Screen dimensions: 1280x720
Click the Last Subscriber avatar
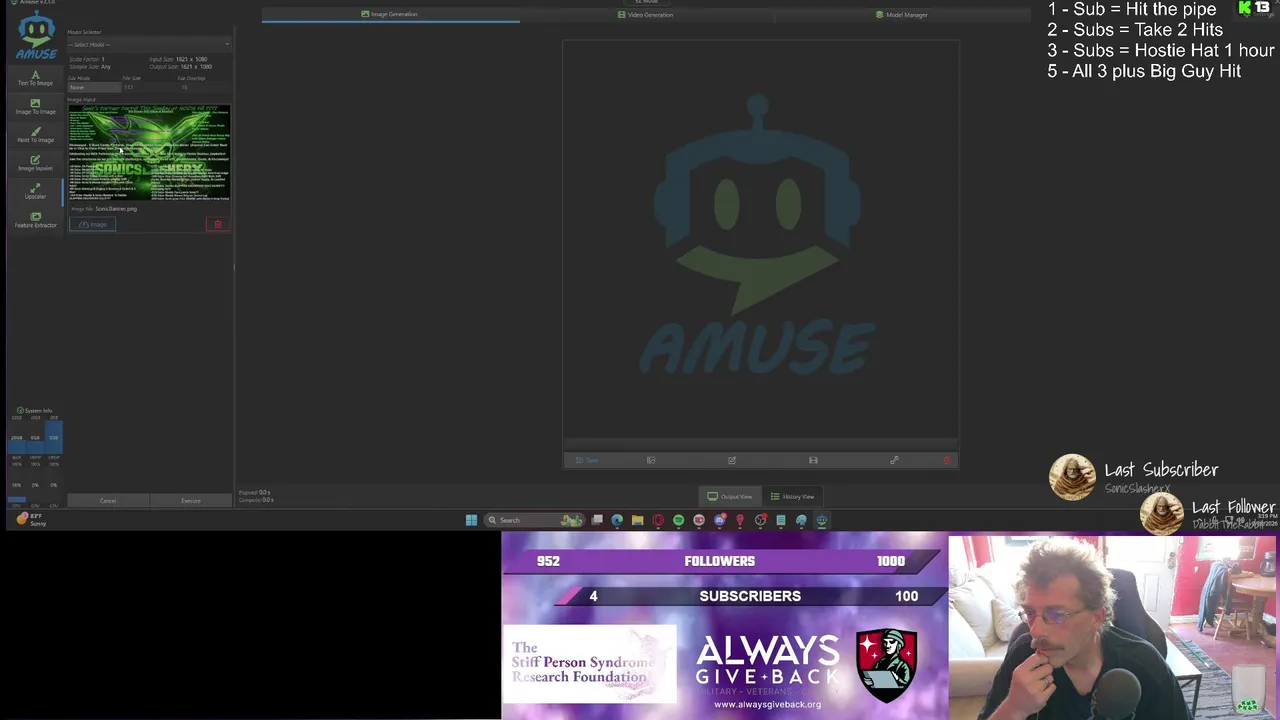click(x=1072, y=477)
